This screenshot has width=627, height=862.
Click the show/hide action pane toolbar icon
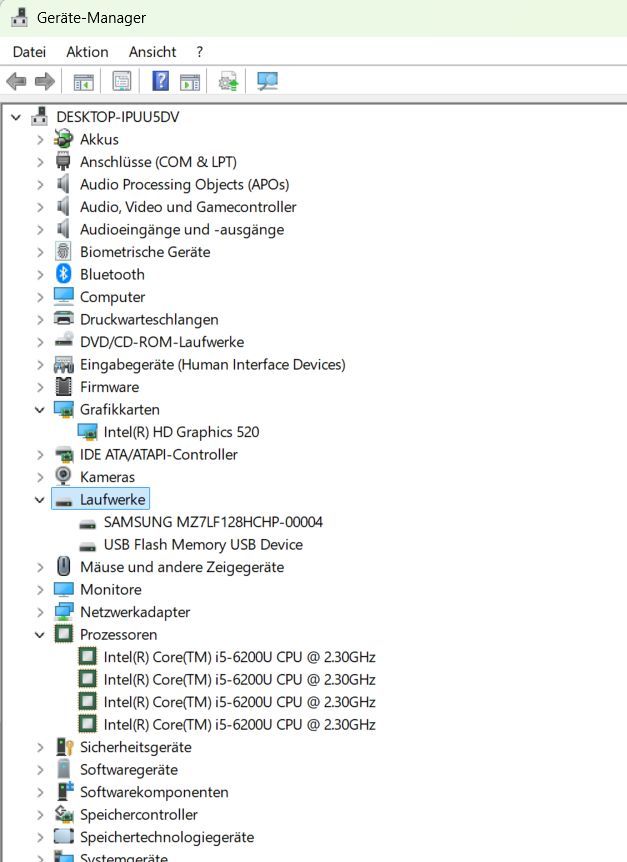tap(190, 81)
